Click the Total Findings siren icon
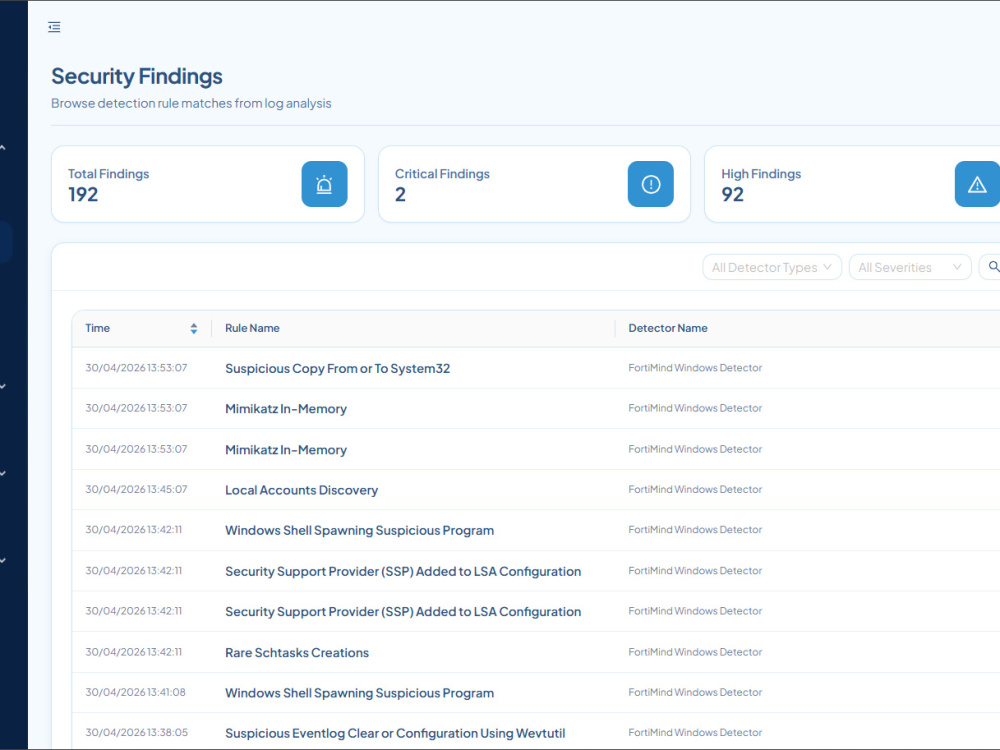 point(324,184)
